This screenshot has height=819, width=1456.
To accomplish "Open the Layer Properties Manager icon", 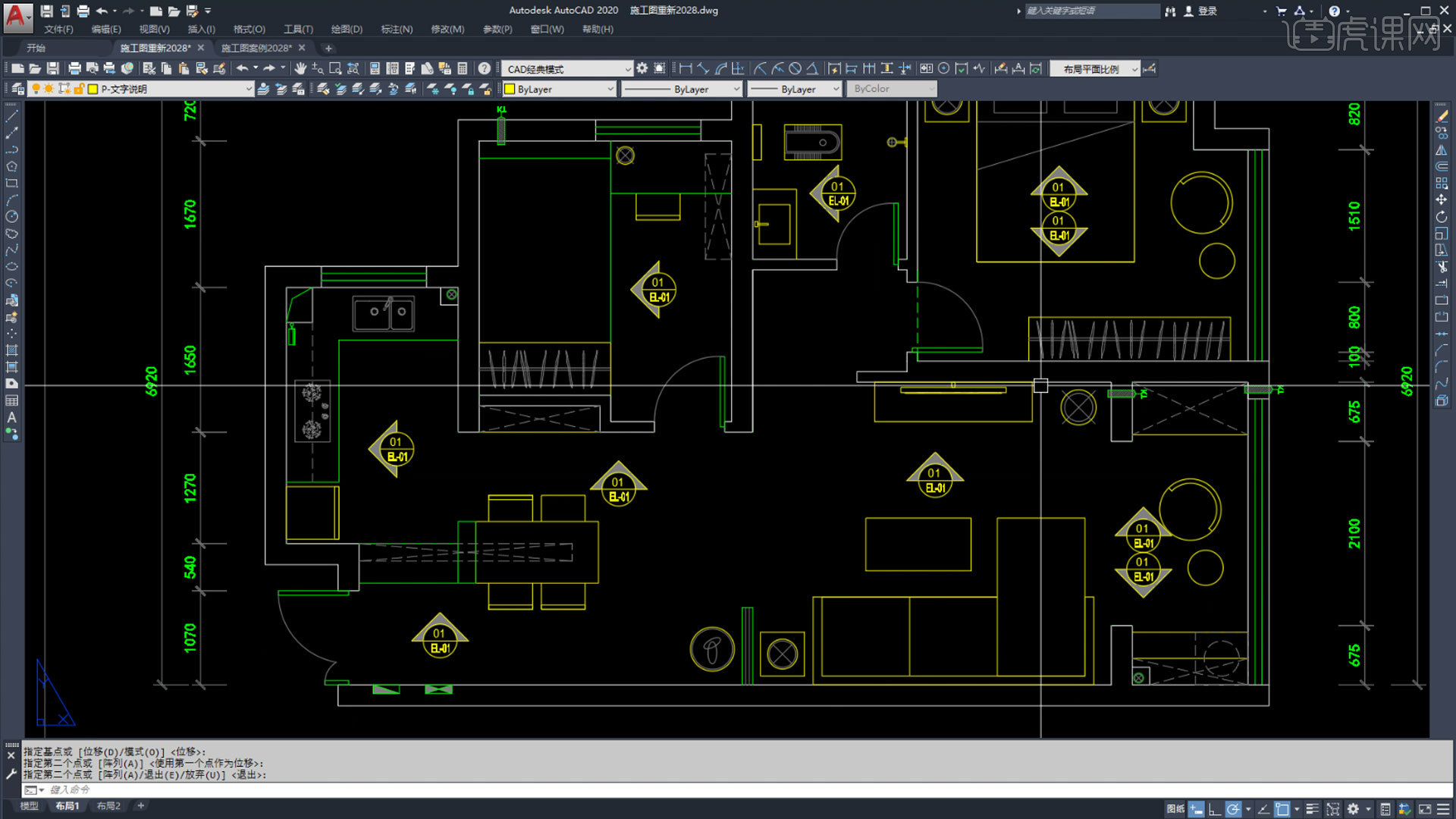I will [17, 89].
